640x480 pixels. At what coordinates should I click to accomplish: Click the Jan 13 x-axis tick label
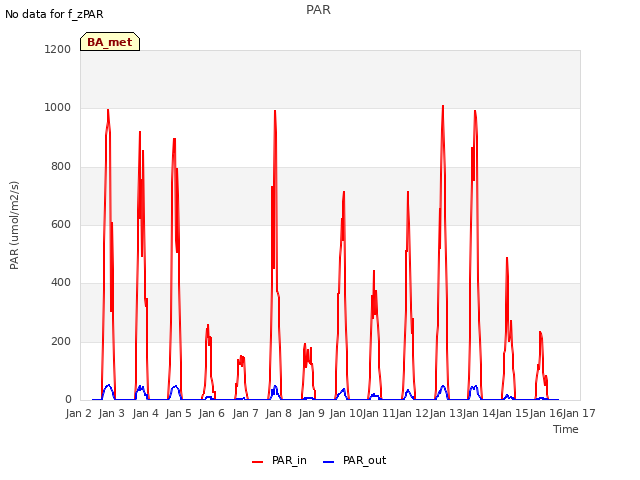(446, 413)
